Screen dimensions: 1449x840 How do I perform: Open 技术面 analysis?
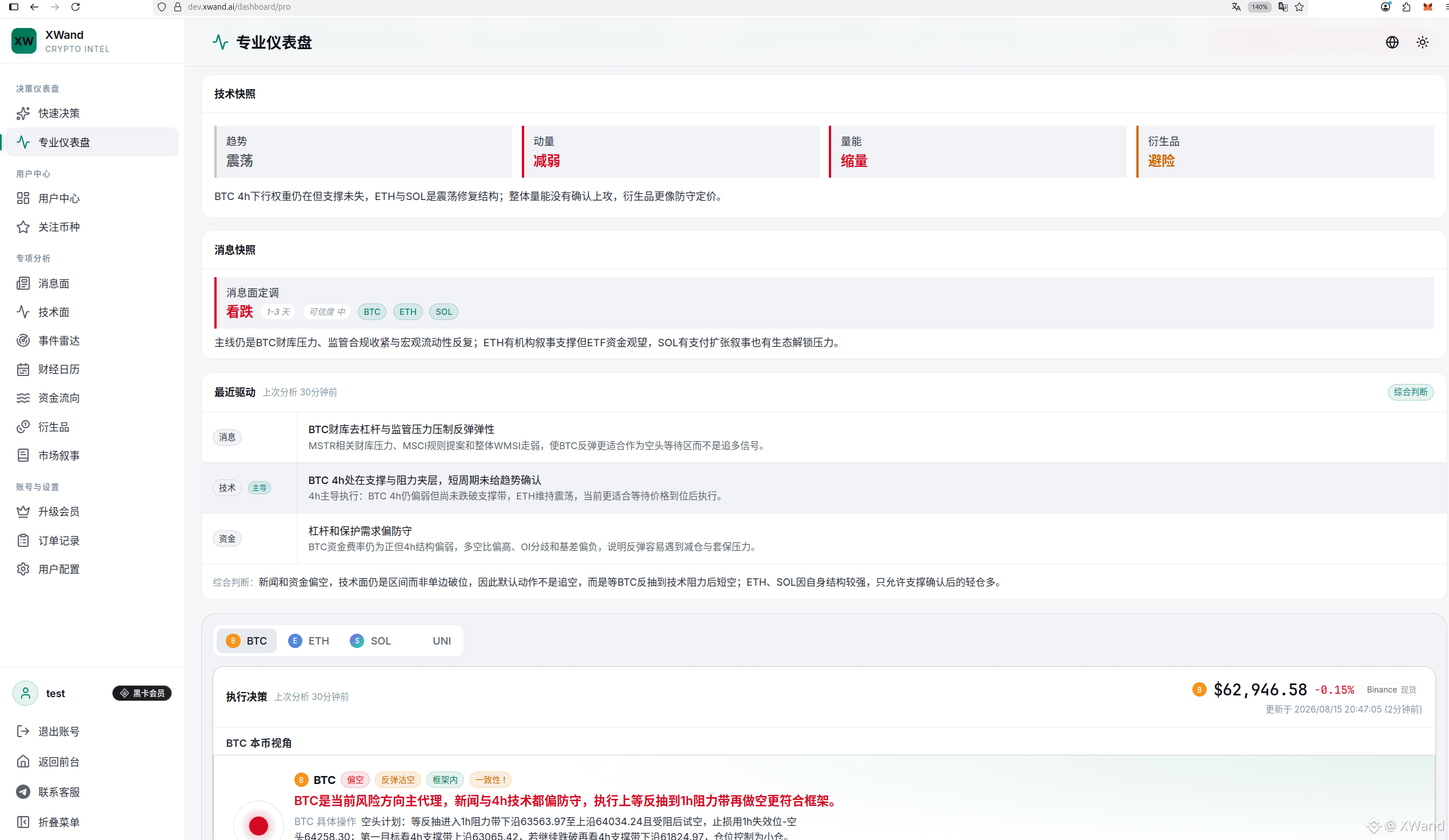pos(92,312)
